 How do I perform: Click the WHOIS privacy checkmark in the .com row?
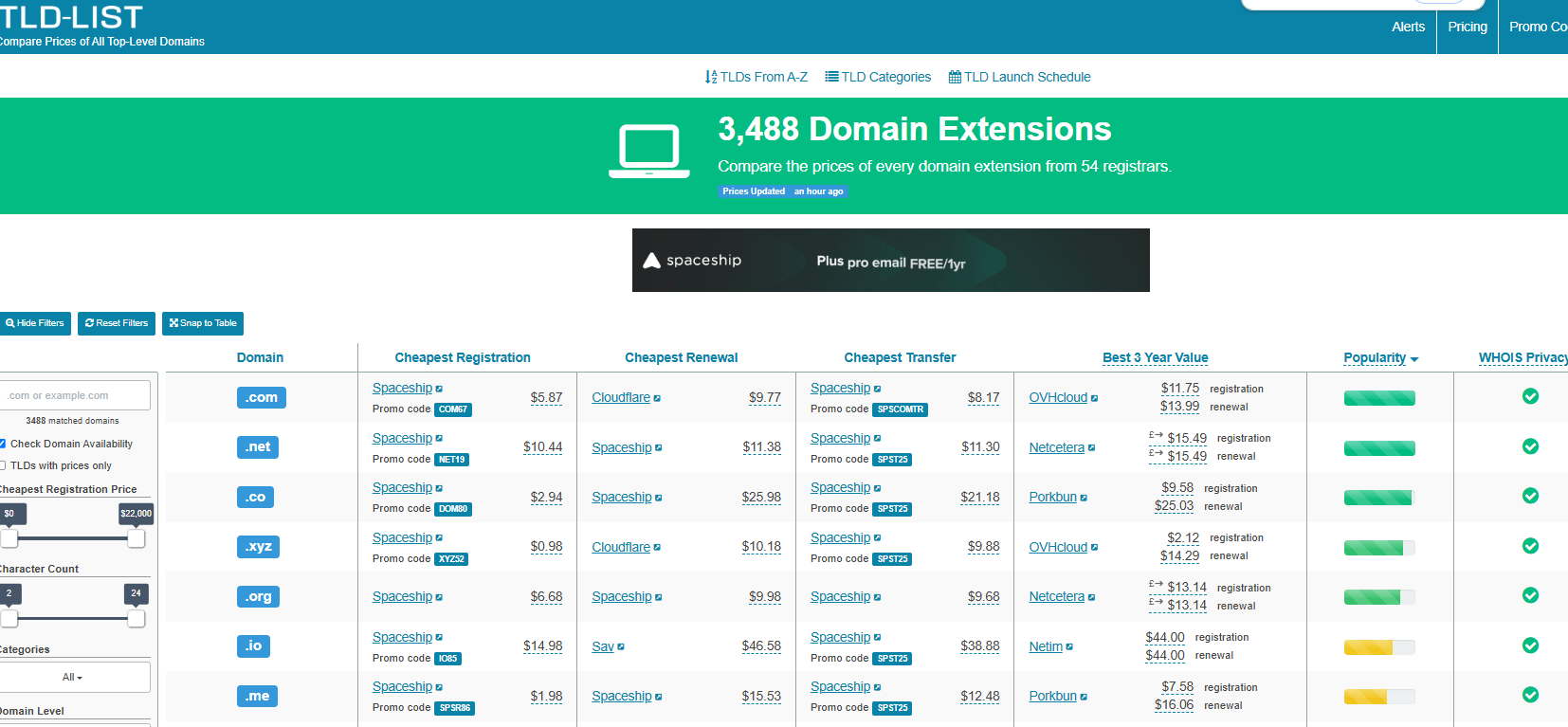(1530, 396)
